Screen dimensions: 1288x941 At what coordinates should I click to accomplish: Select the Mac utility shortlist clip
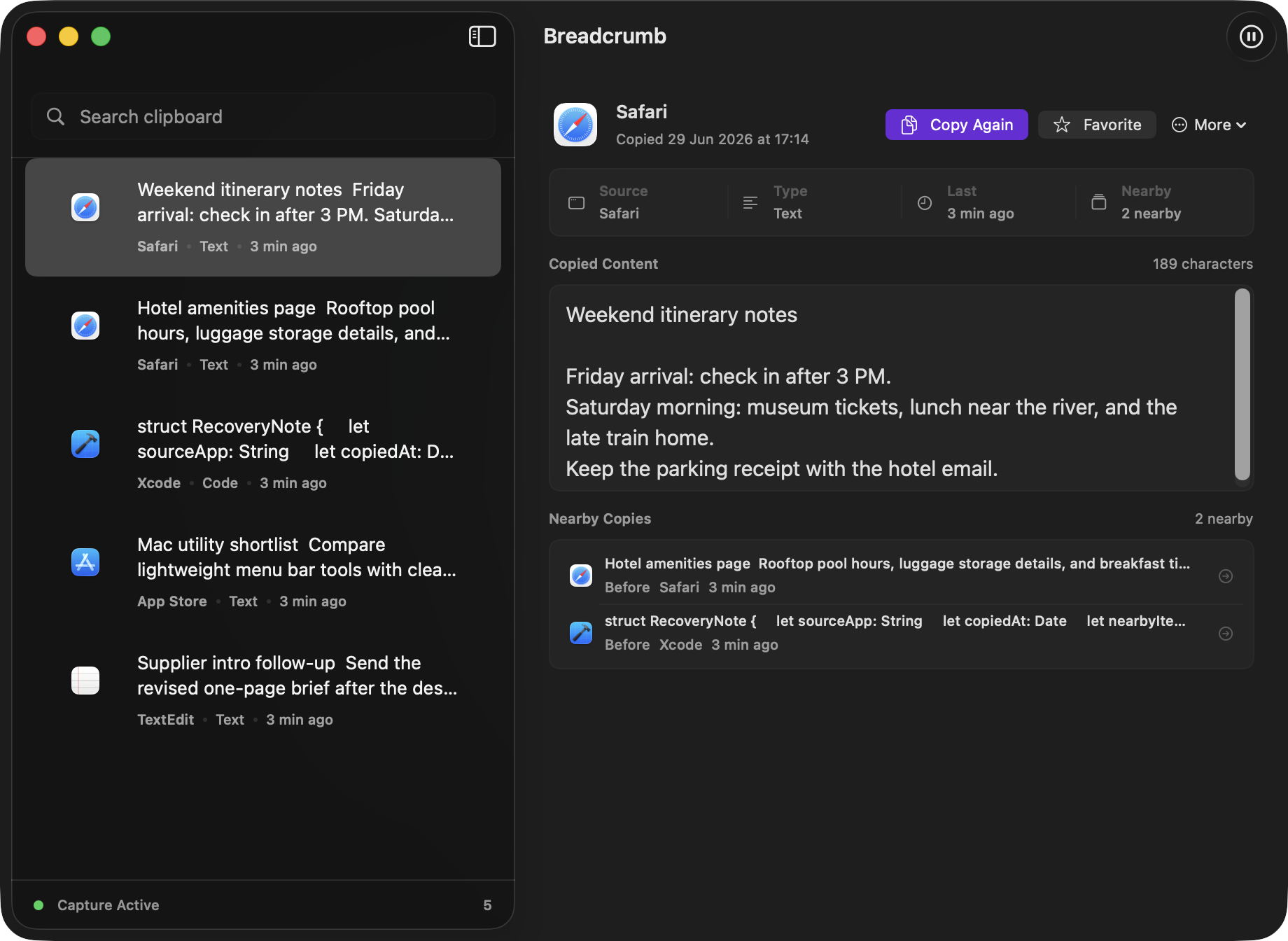coord(263,572)
